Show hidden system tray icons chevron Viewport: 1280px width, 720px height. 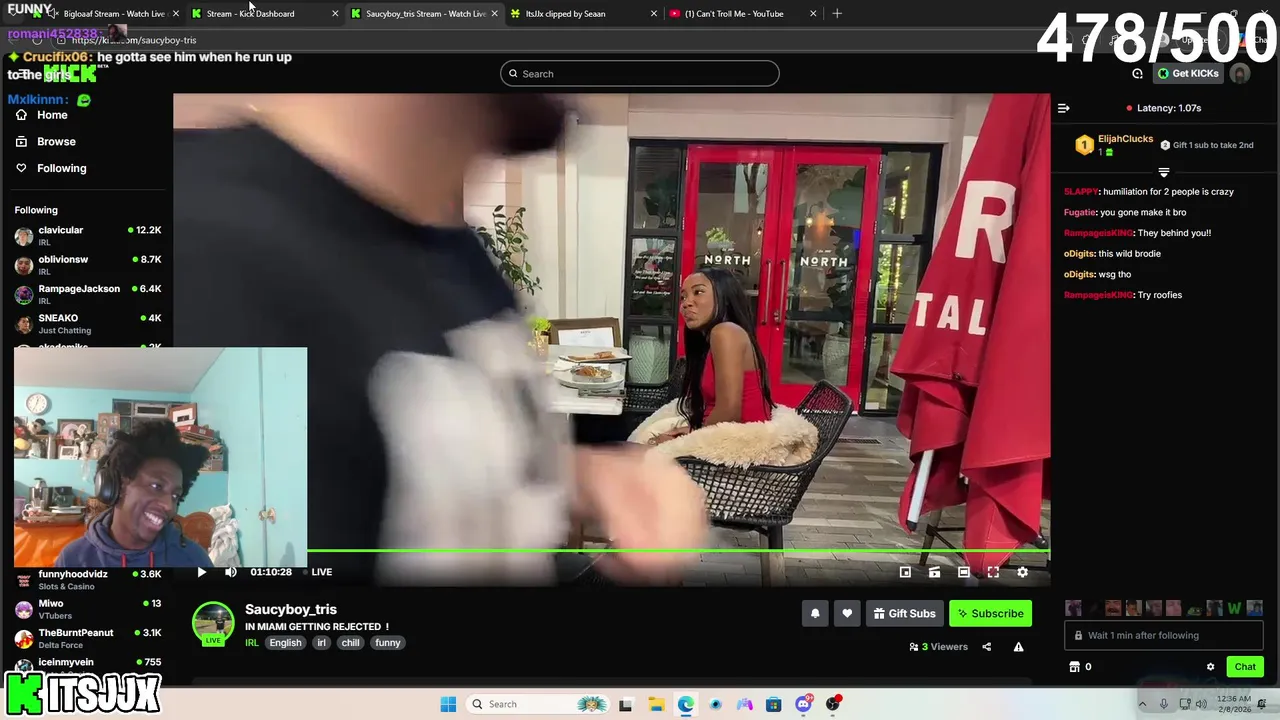pos(1142,704)
